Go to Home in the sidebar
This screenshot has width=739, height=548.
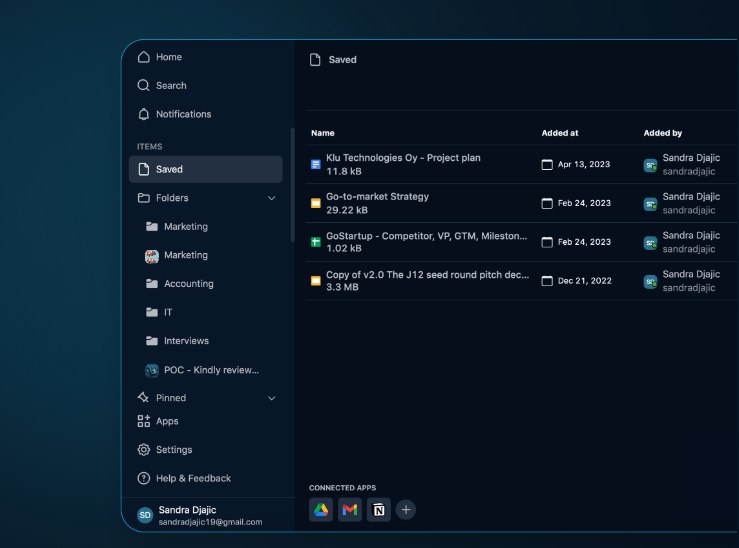click(168, 57)
